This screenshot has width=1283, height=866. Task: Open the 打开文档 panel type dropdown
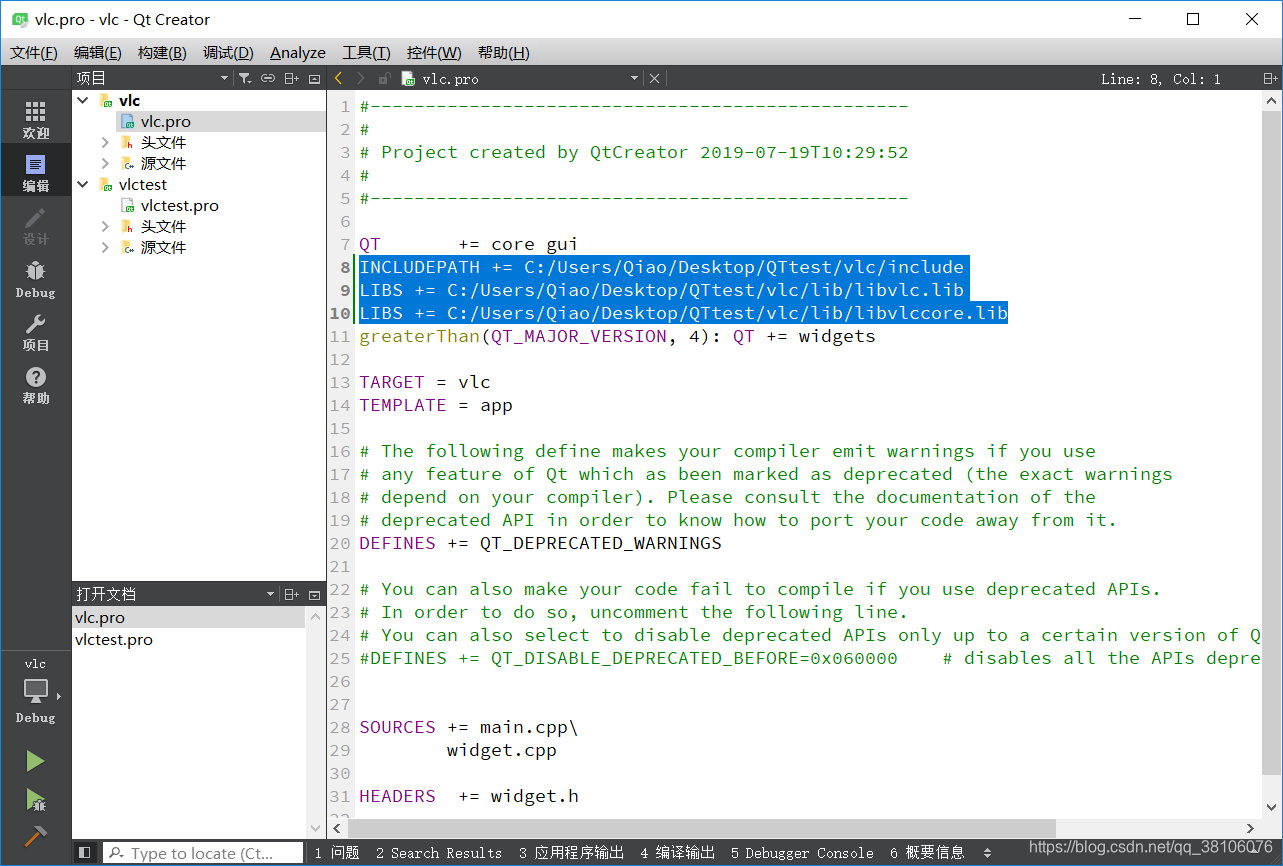270,594
